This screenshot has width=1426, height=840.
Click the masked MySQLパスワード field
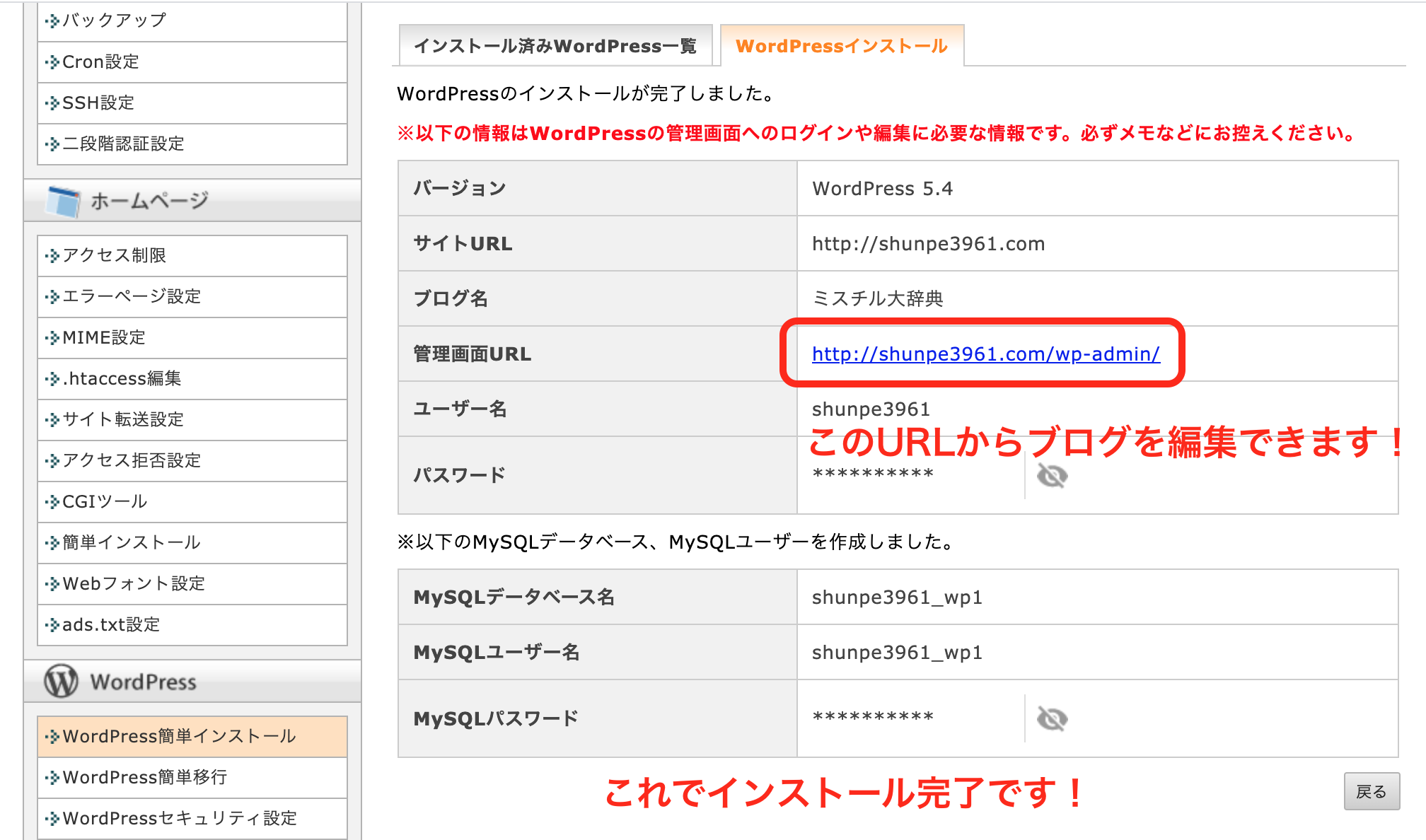873,718
